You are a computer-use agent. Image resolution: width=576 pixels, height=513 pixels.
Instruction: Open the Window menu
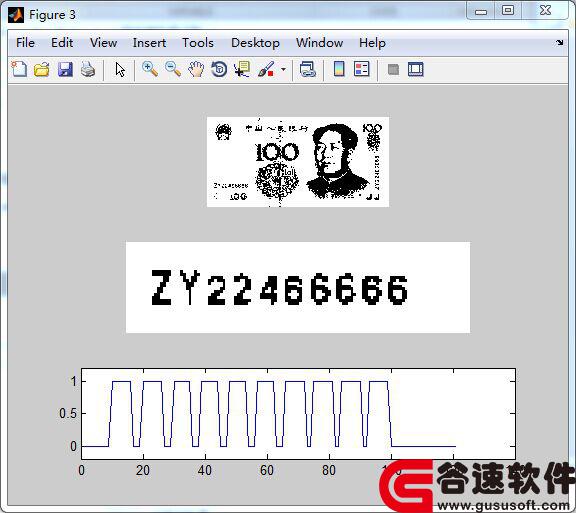tap(320, 43)
